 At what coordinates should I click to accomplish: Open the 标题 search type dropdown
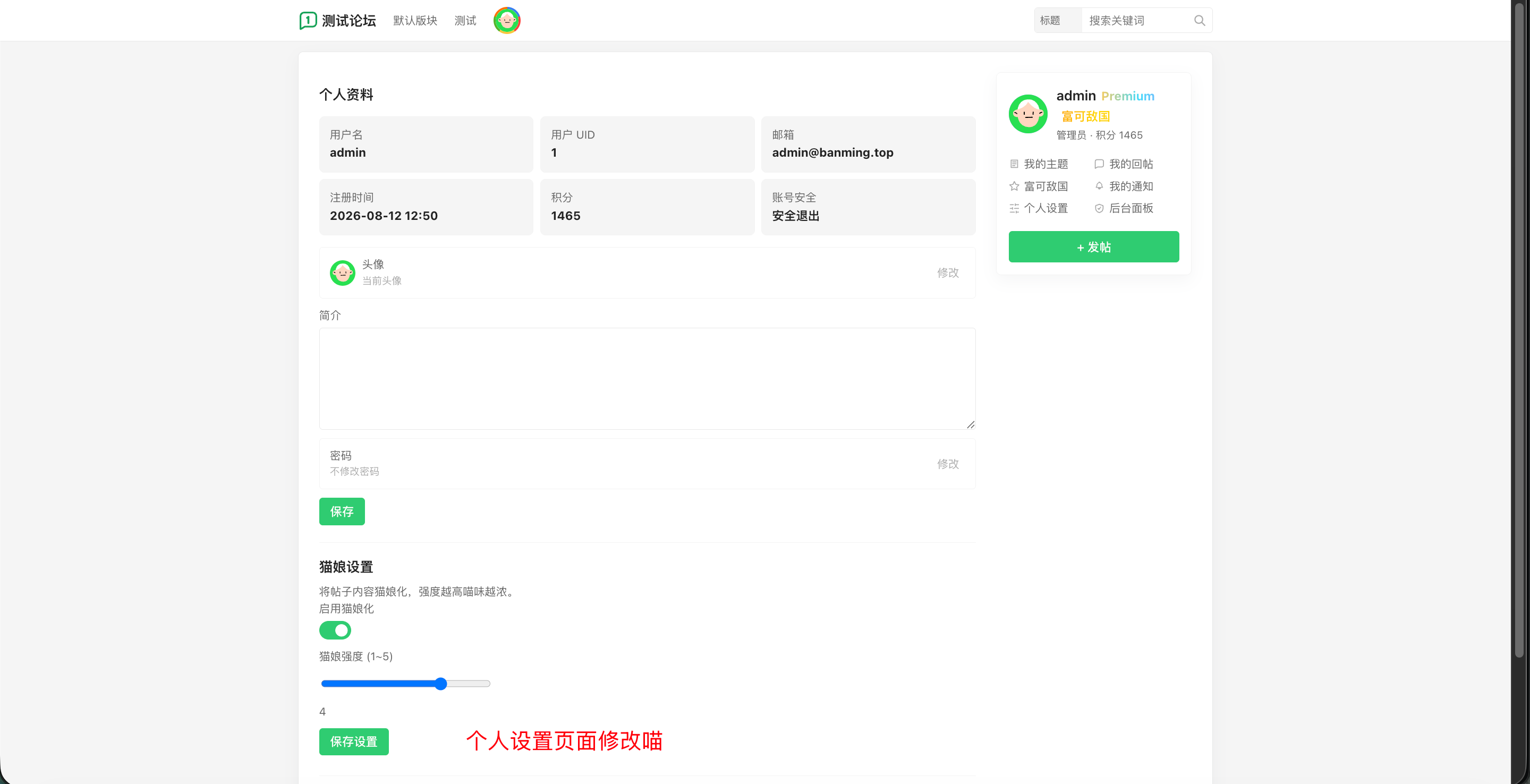(1058, 21)
